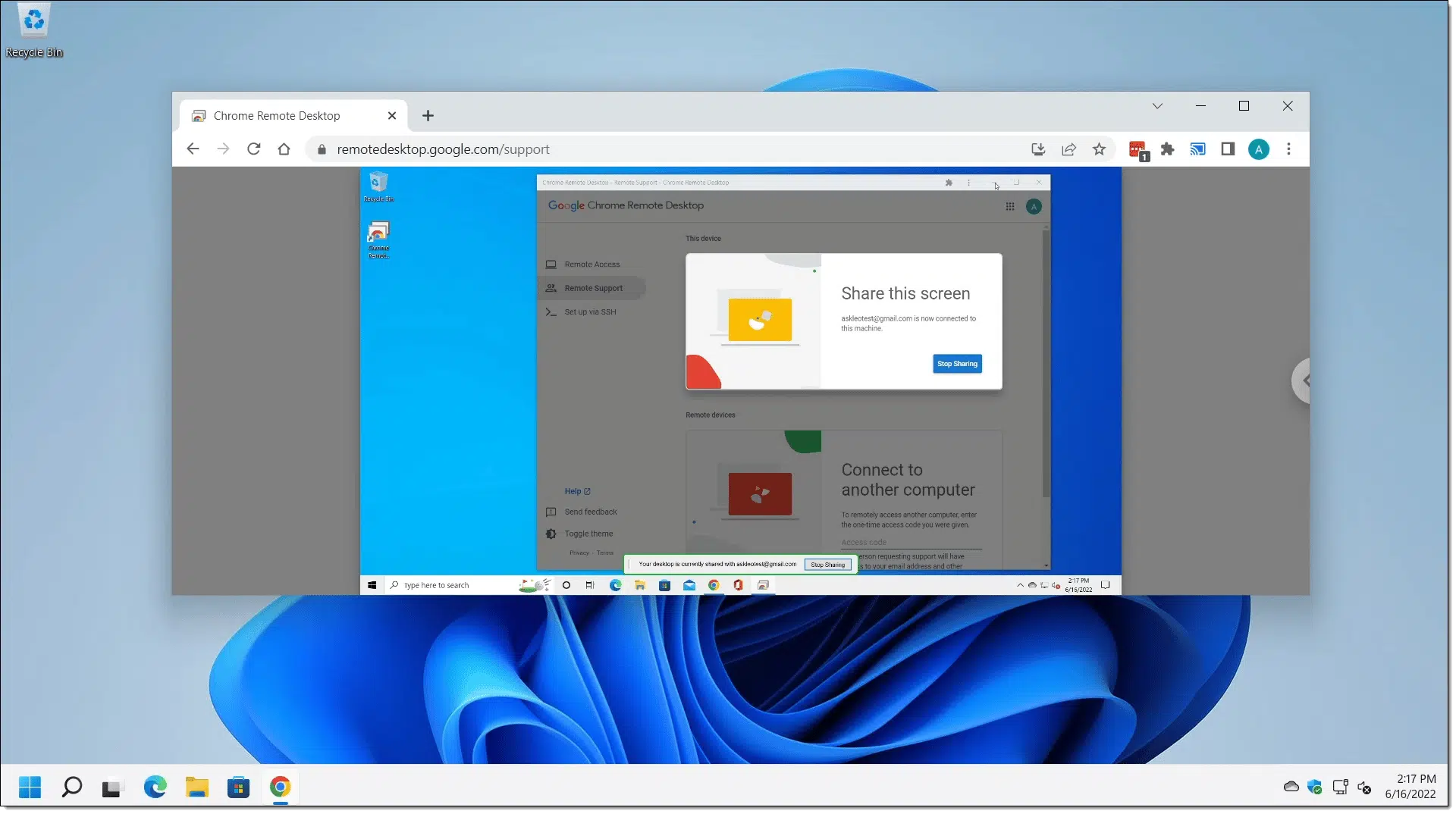Screen dimensions: 1456x814
Task: Click the Chrome home icon
Action: point(284,149)
